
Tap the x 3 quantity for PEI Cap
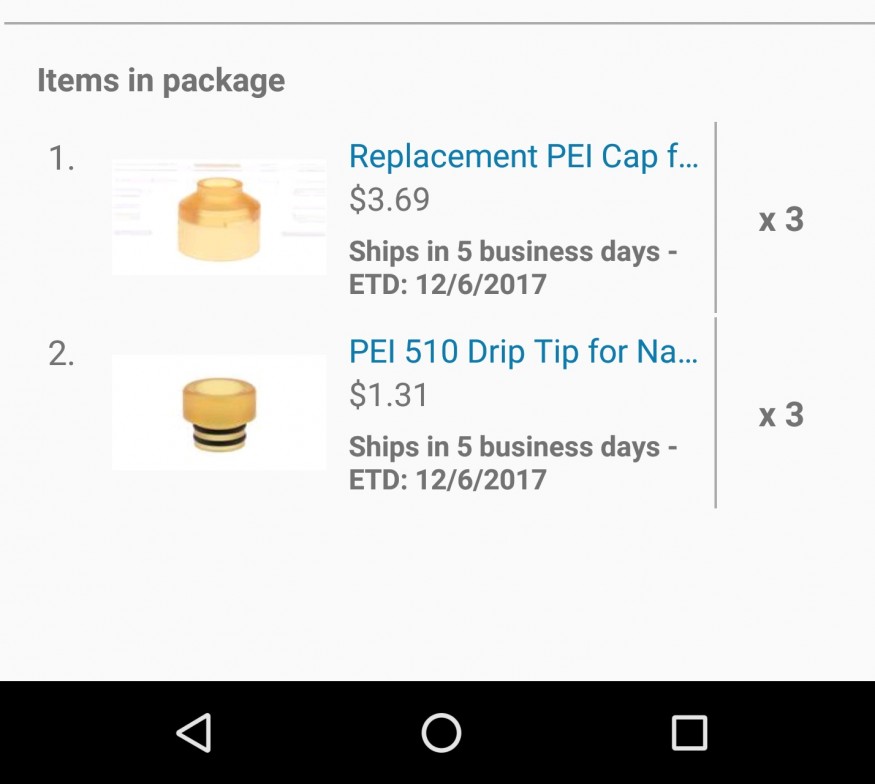click(781, 220)
